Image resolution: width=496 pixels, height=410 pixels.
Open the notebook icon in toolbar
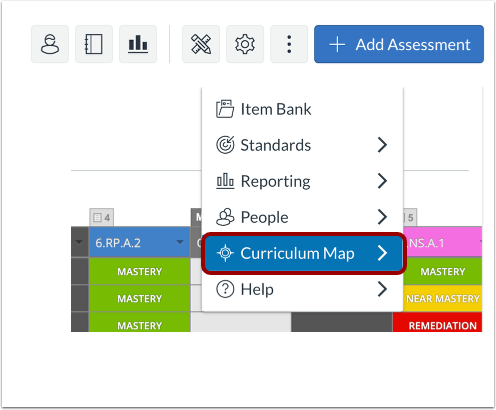point(94,44)
